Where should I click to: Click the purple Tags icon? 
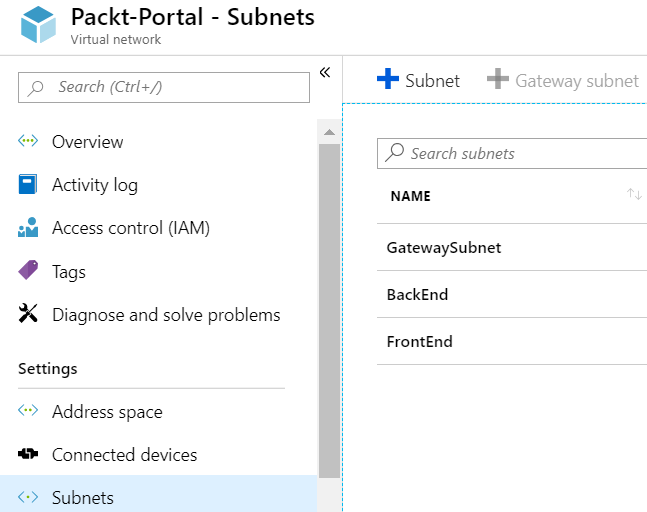tap(28, 270)
